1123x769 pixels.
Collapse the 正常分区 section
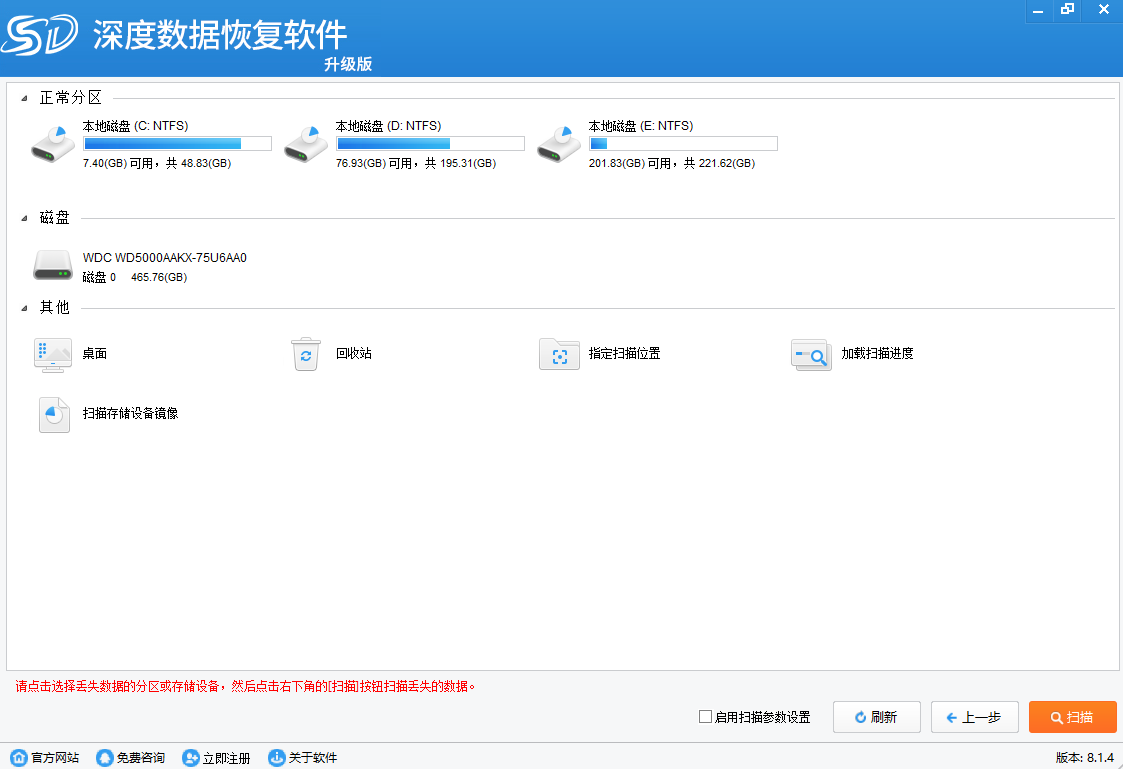point(24,99)
